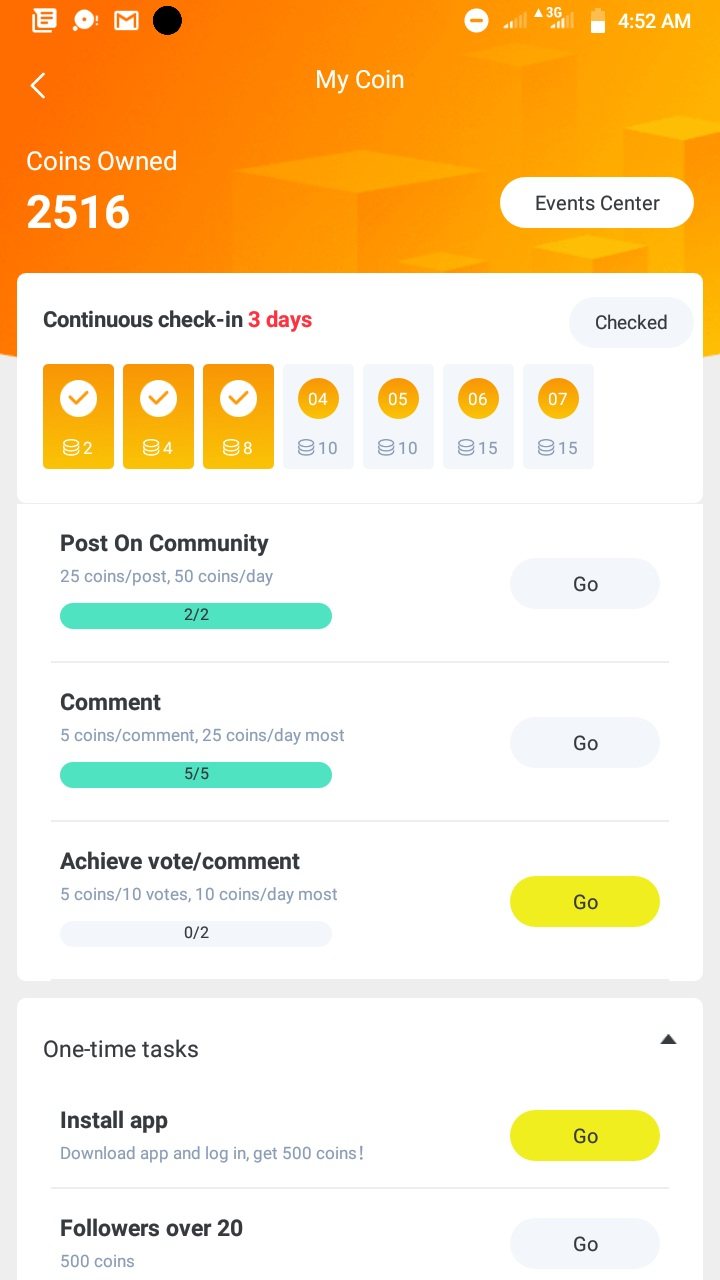Tap the back arrow icon
The image size is (720, 1280).
tap(38, 85)
